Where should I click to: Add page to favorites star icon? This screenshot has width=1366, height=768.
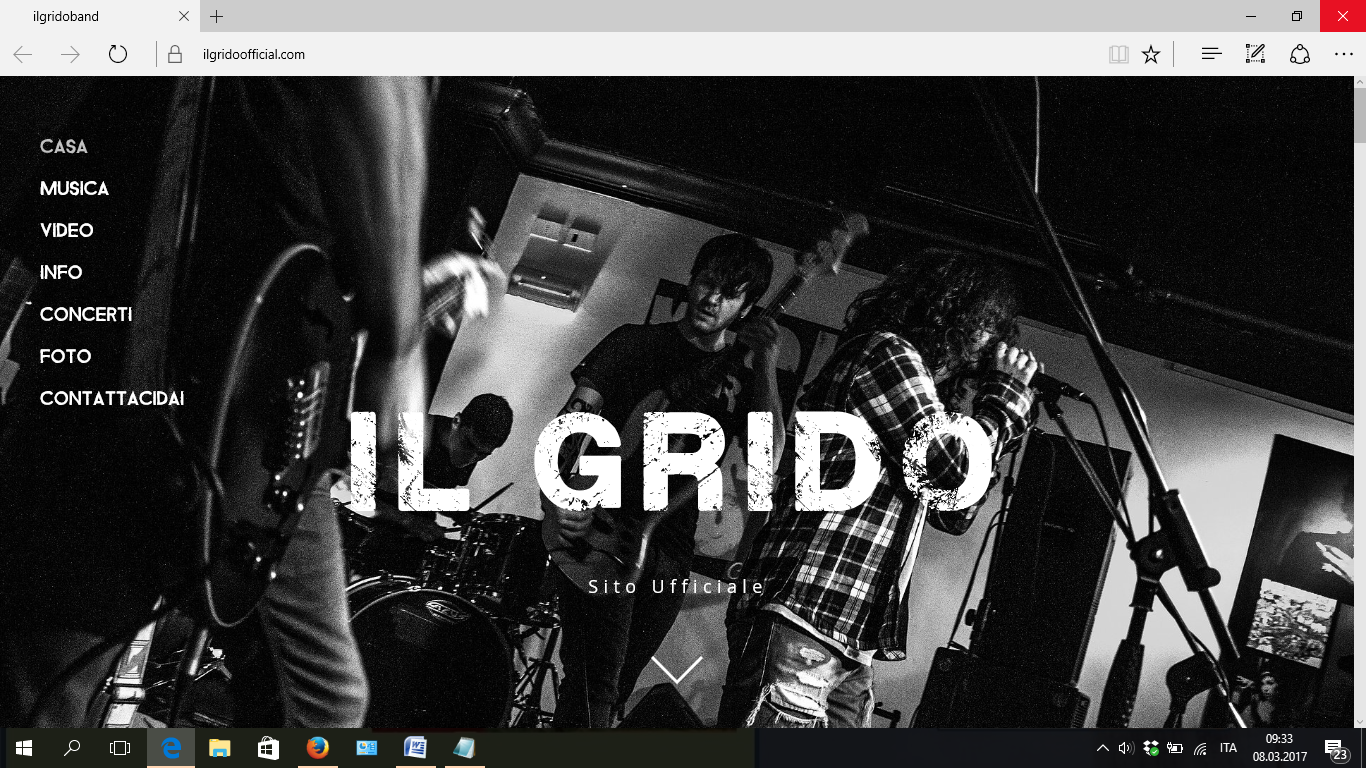(x=1151, y=54)
